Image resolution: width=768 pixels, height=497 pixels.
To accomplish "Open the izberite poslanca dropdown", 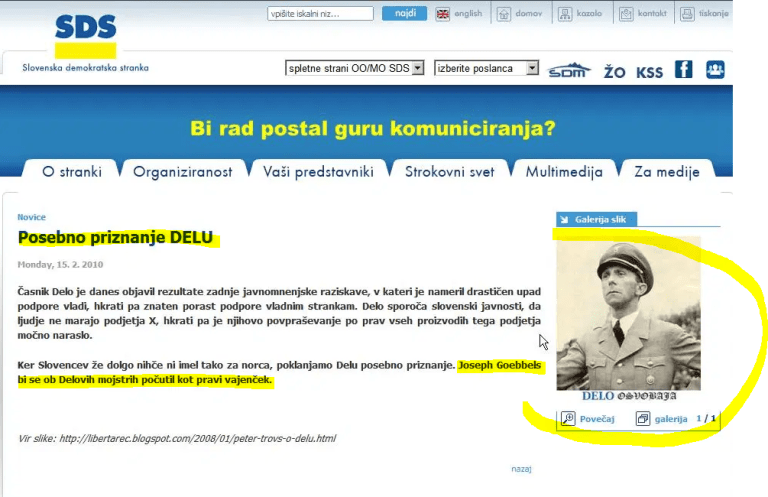I will click(486, 68).
